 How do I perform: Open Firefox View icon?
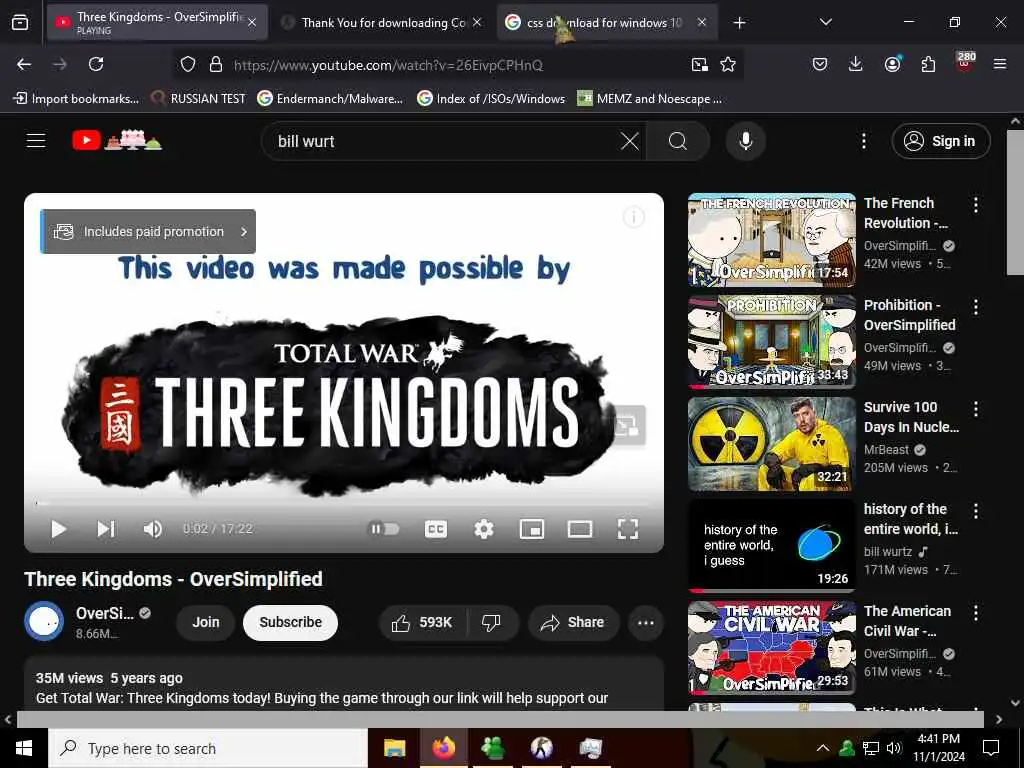pyautogui.click(x=20, y=23)
